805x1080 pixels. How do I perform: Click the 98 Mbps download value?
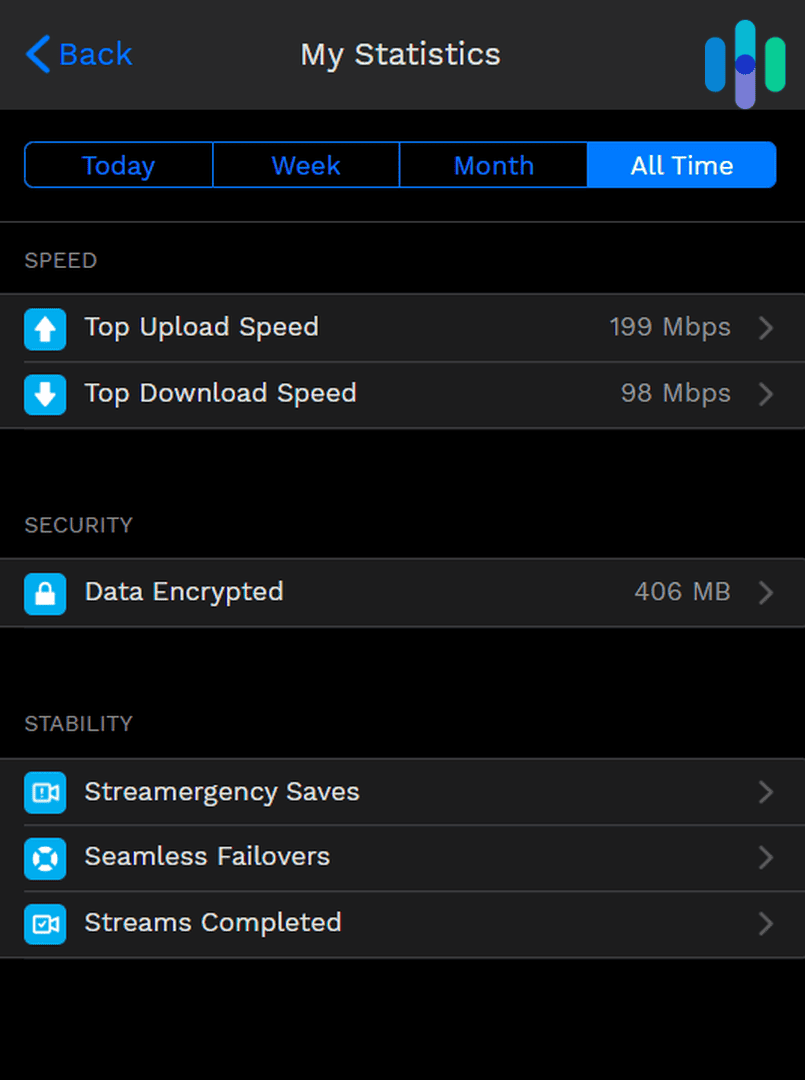[x=675, y=393]
